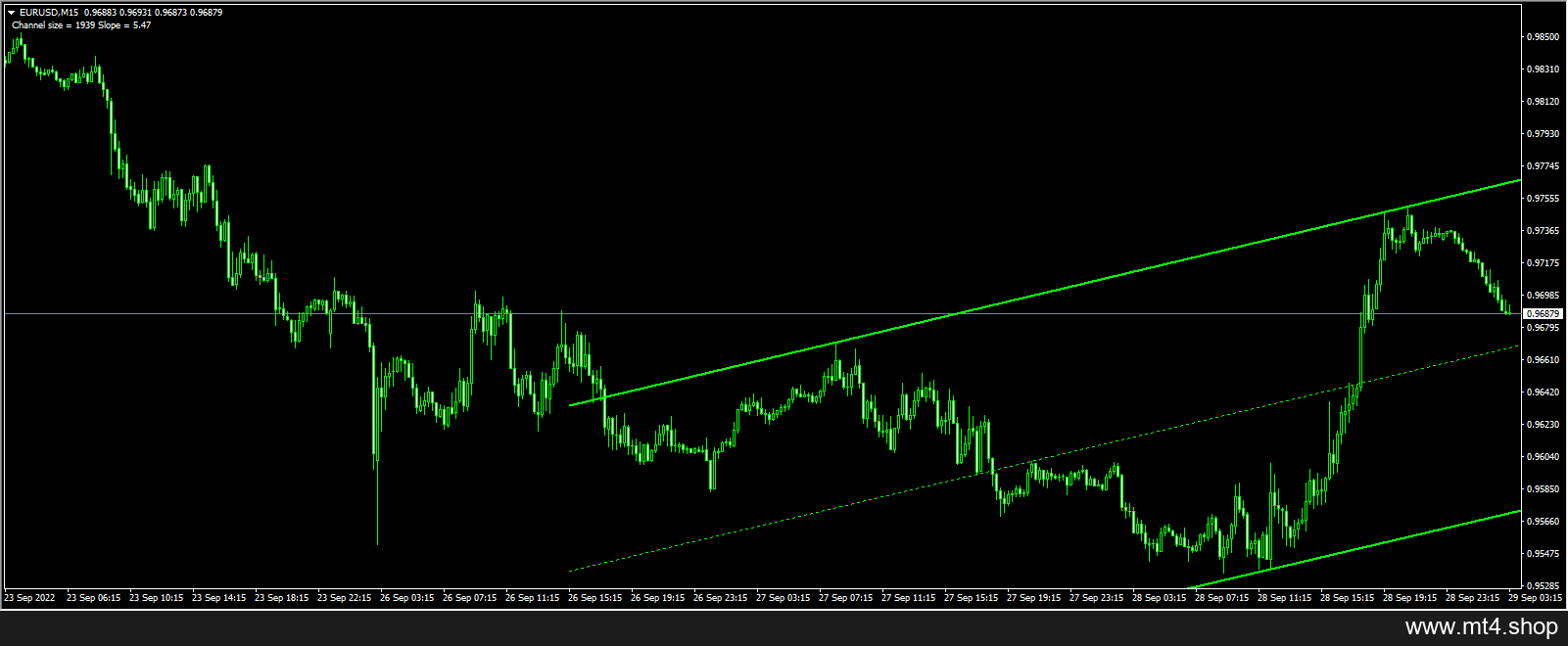Click the 0.98310 price scale label
This screenshot has width=1568, height=646.
click(1543, 69)
